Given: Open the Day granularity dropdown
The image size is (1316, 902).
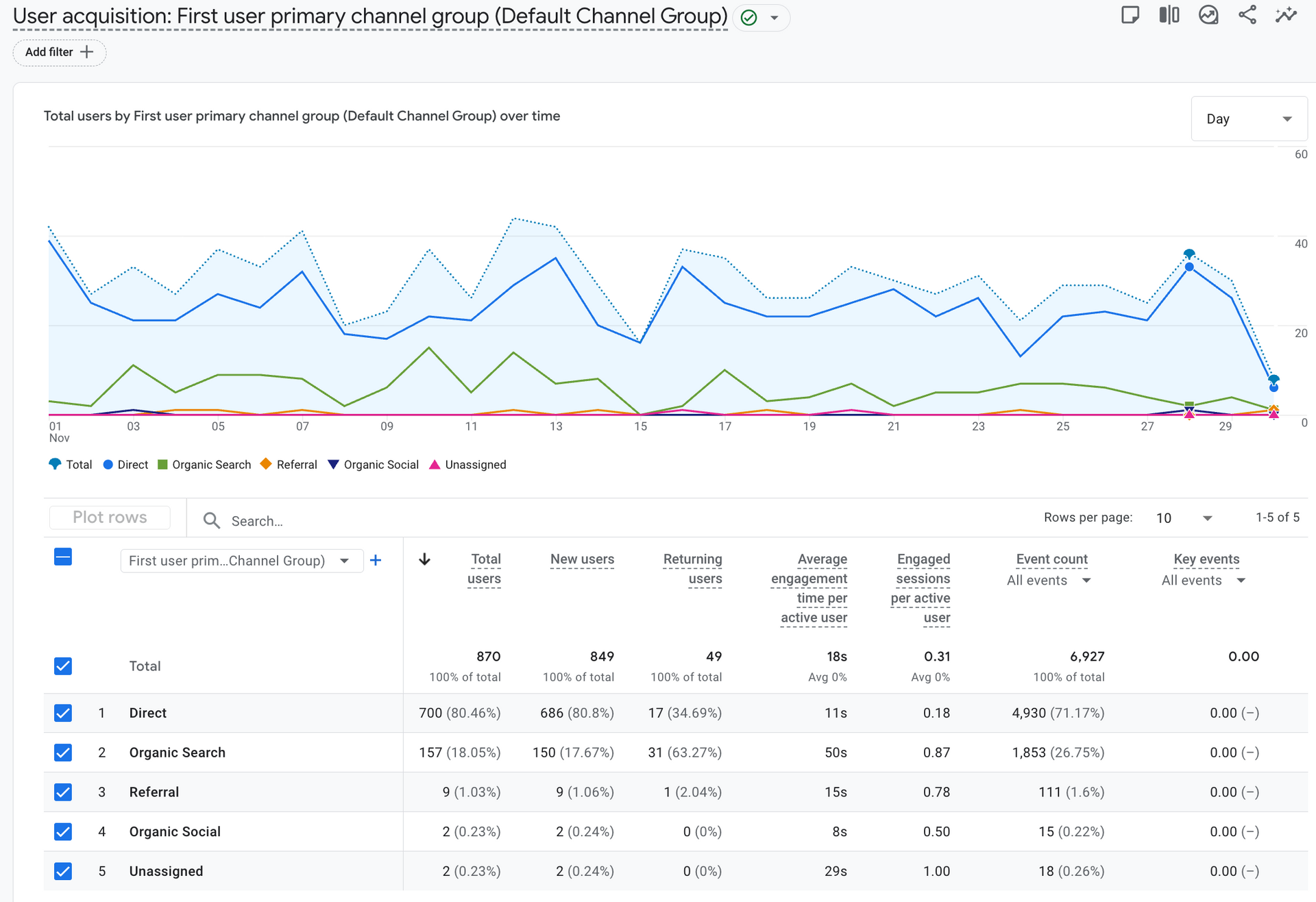Looking at the screenshot, I should (1249, 119).
